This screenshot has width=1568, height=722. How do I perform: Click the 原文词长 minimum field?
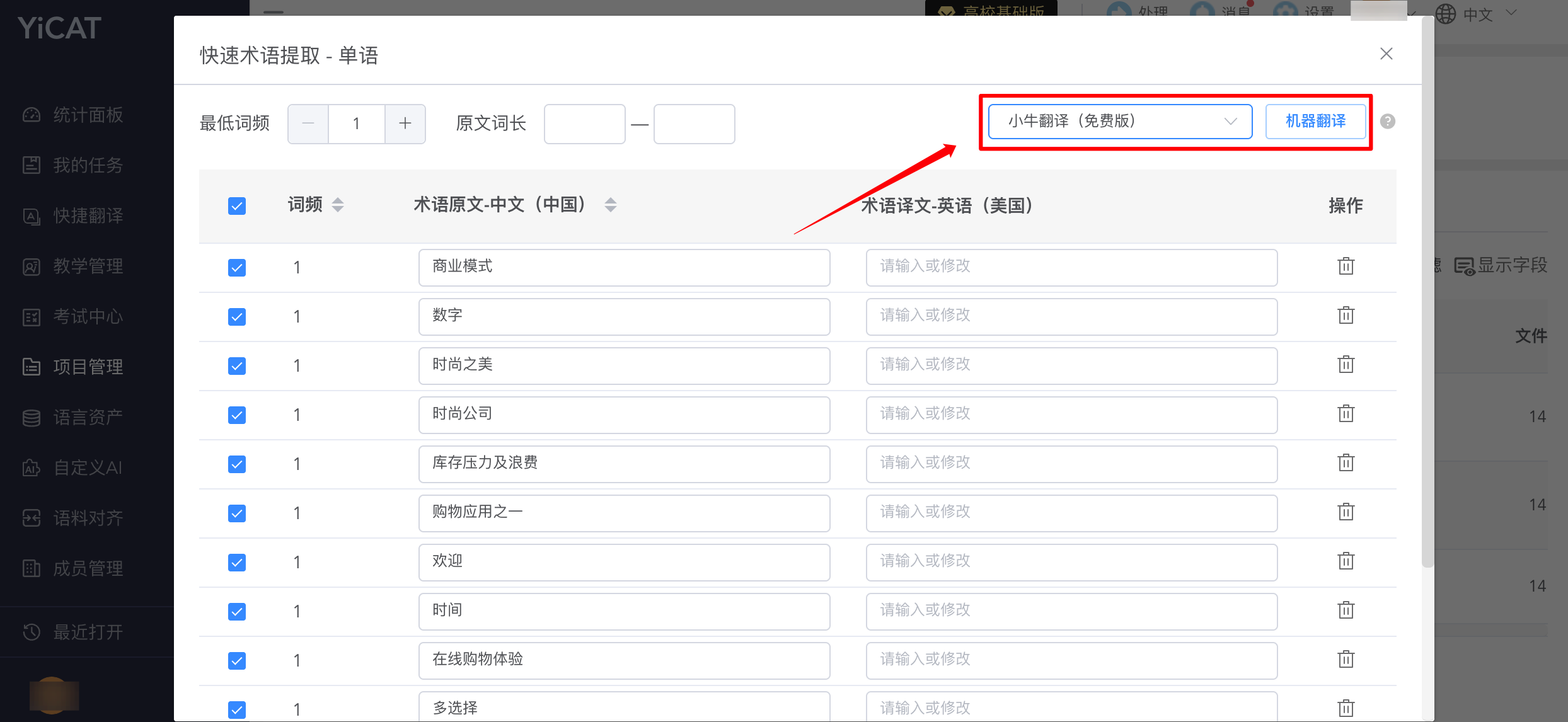[584, 123]
